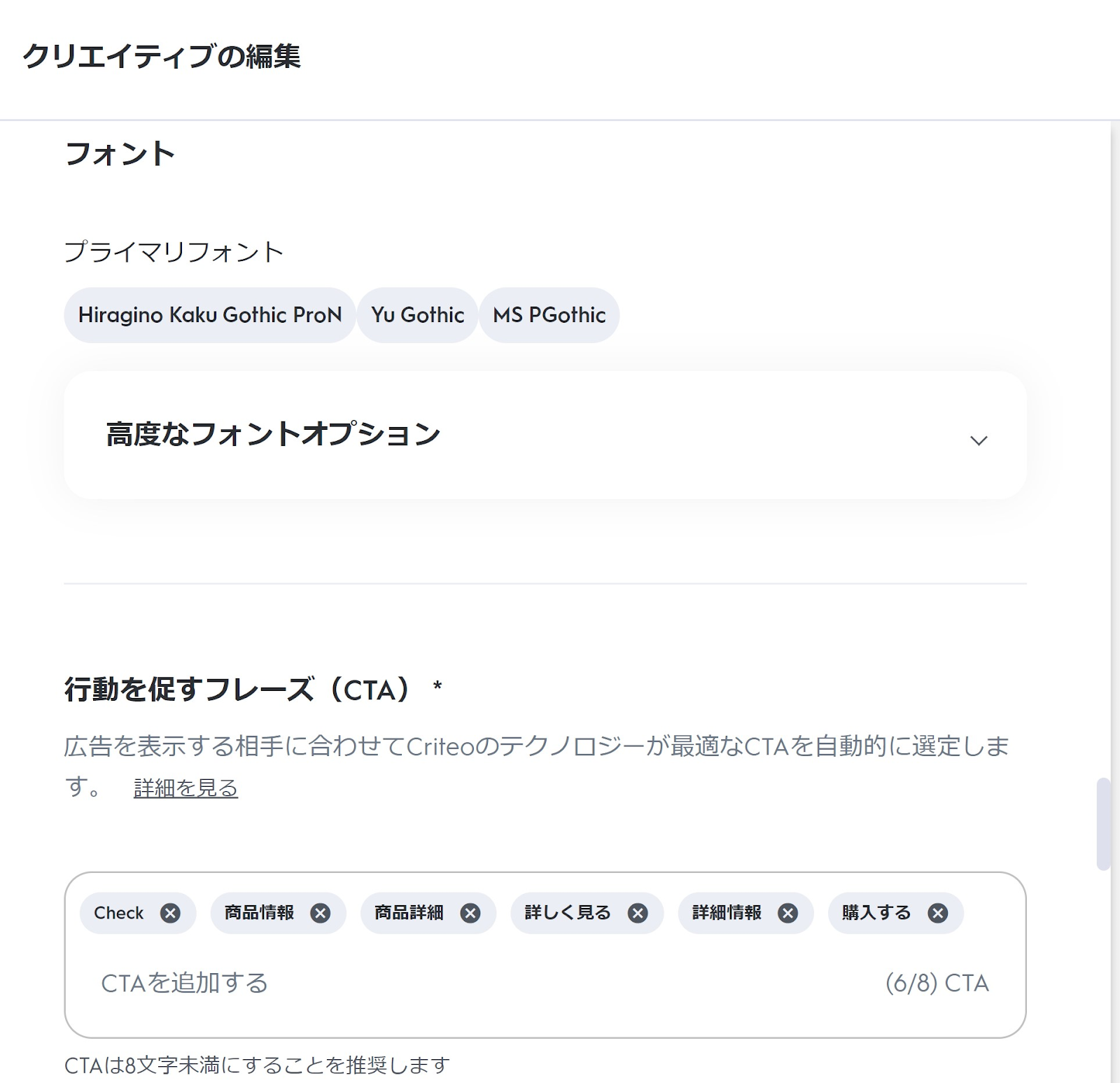Click the (6/8) CTA counter

(x=937, y=983)
